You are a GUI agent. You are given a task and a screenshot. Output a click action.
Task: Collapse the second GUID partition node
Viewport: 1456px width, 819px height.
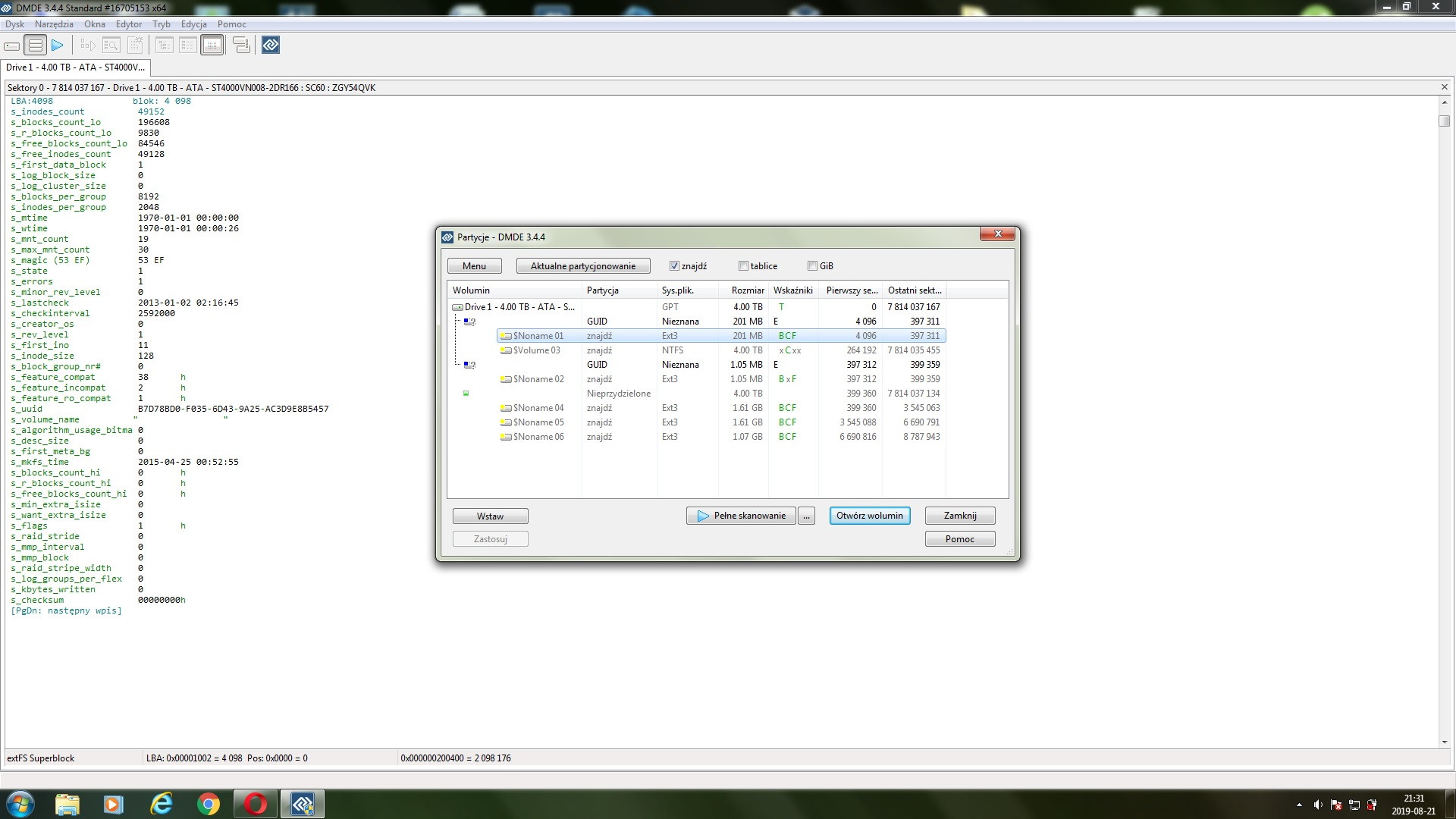469,365
